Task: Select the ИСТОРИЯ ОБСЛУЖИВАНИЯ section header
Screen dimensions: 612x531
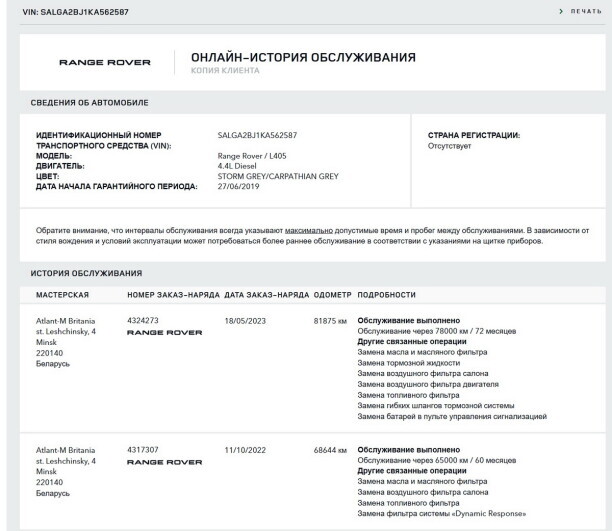Action: 89,273
